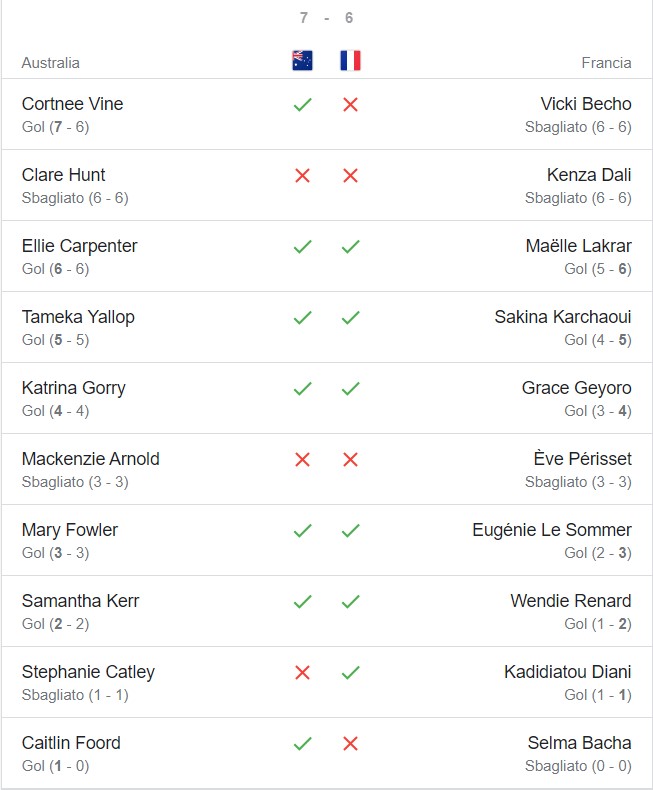
Task: Click the 7 - 6 final score
Action: pyautogui.click(x=326, y=18)
